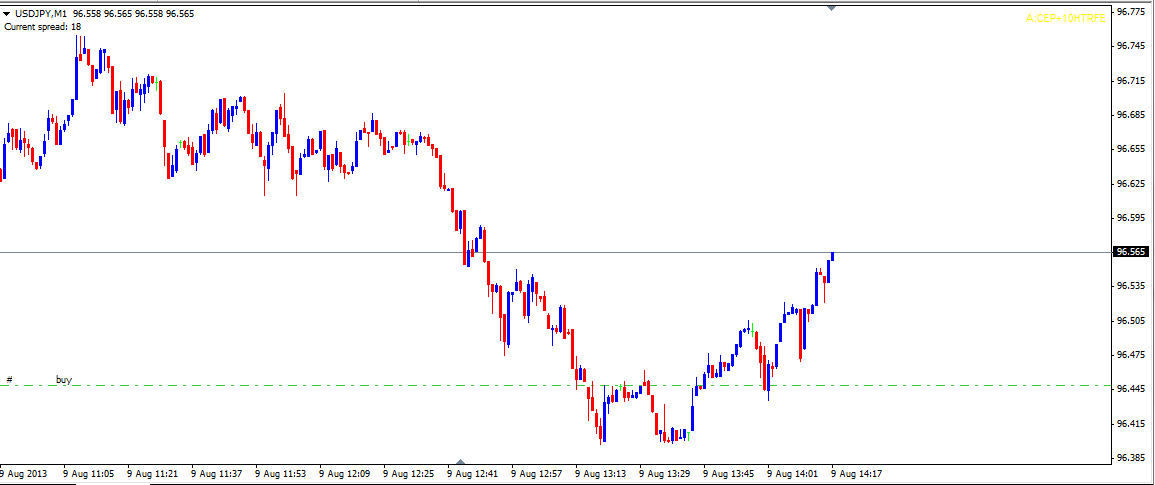Click the 96.625 price scale label
1155x485 pixels.
point(1131,184)
